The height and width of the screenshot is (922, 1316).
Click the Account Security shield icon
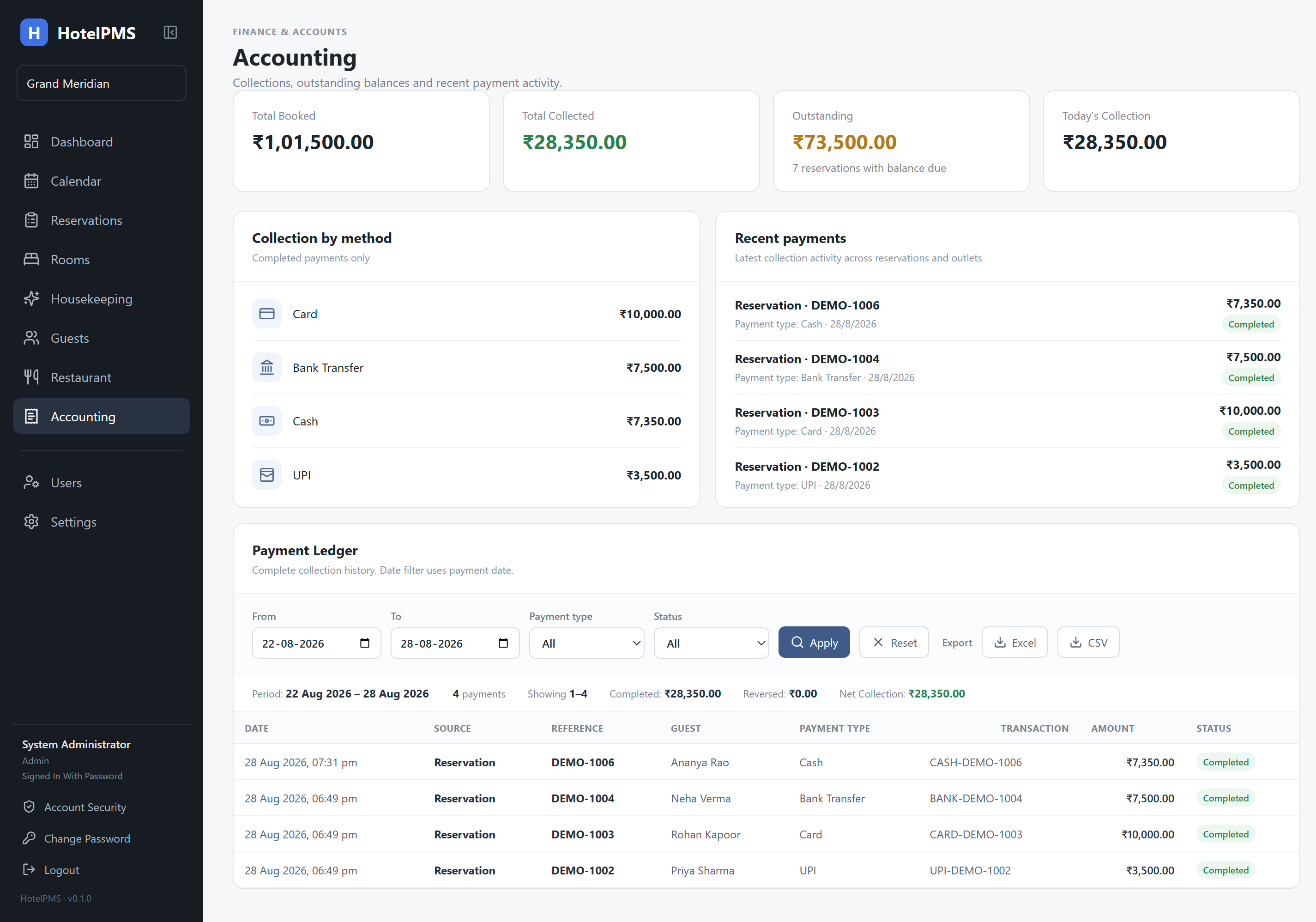click(x=29, y=807)
